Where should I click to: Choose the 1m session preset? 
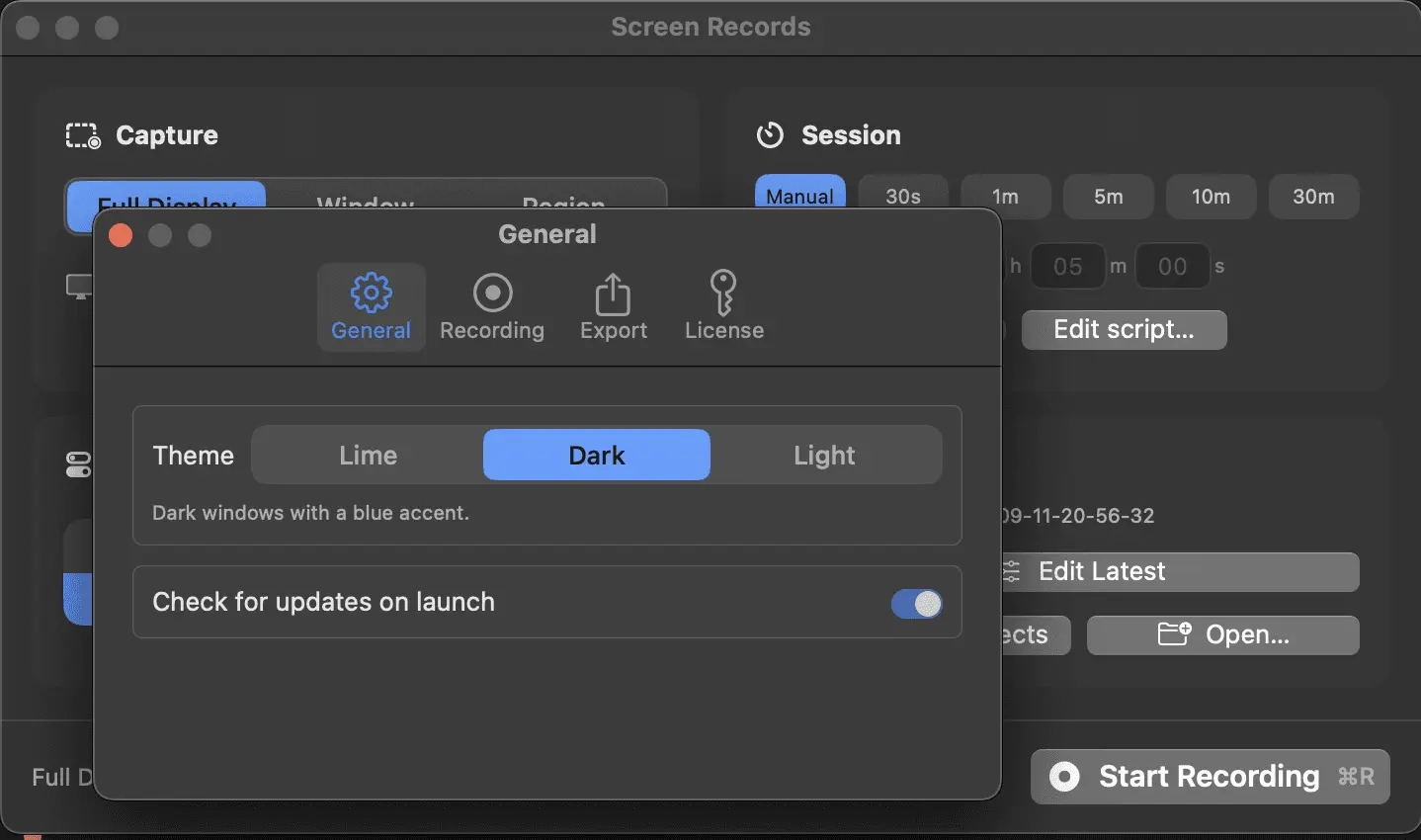pos(1006,197)
